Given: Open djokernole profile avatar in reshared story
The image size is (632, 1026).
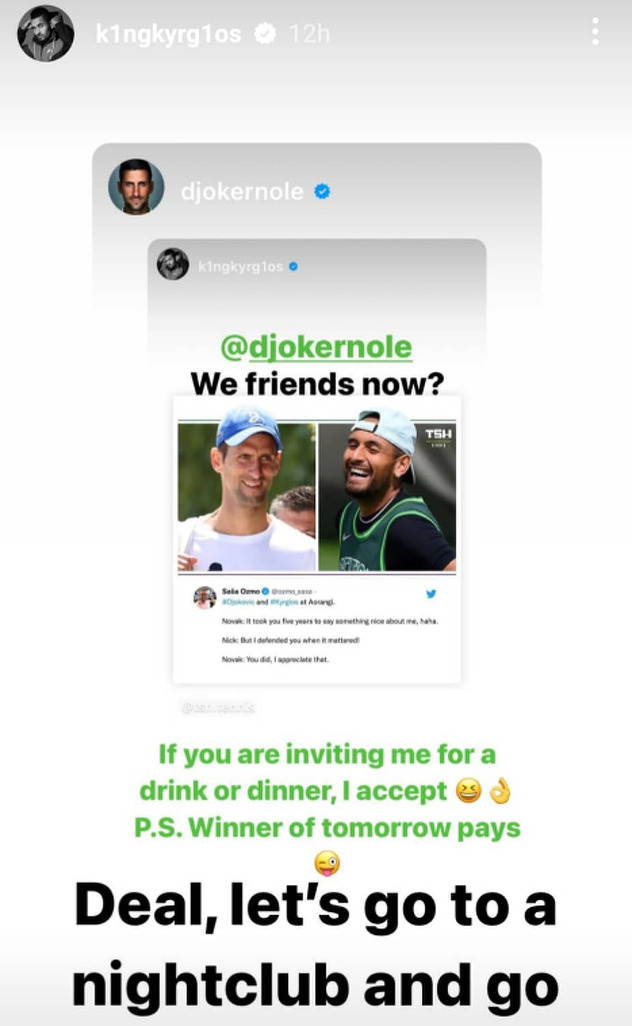Looking at the screenshot, I should (136, 186).
